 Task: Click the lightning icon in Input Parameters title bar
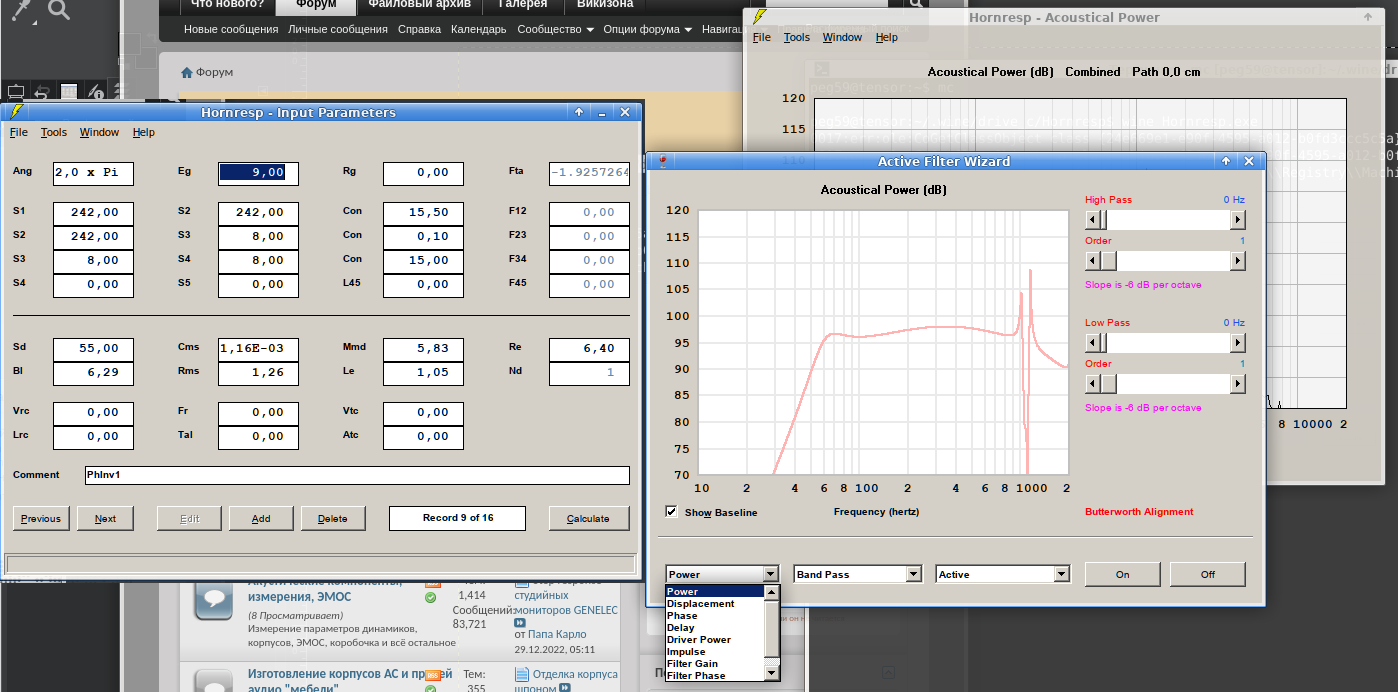(x=15, y=112)
